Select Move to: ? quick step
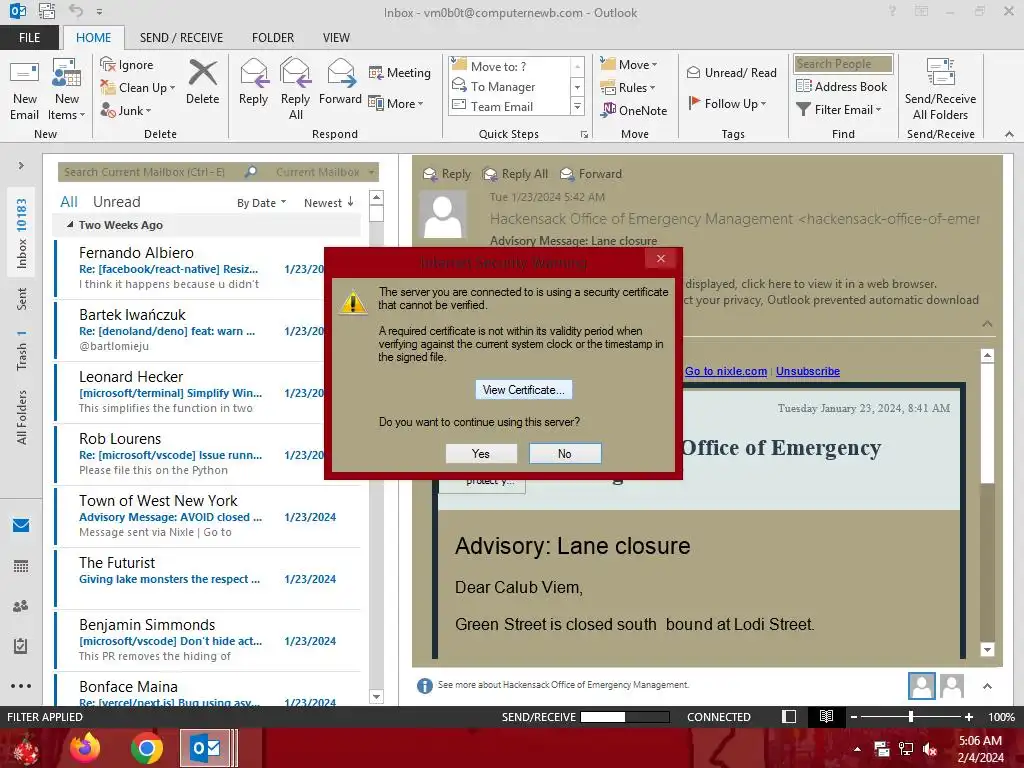 click(x=509, y=66)
